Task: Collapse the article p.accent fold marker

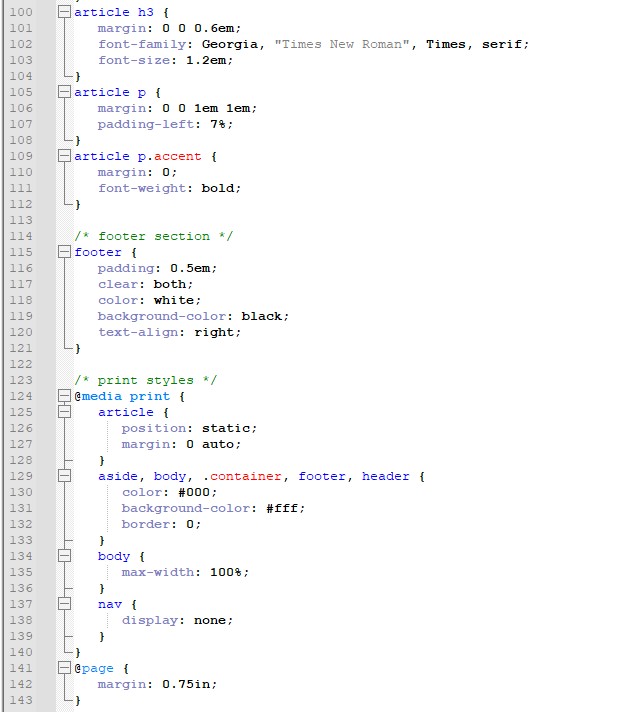Action: point(64,156)
